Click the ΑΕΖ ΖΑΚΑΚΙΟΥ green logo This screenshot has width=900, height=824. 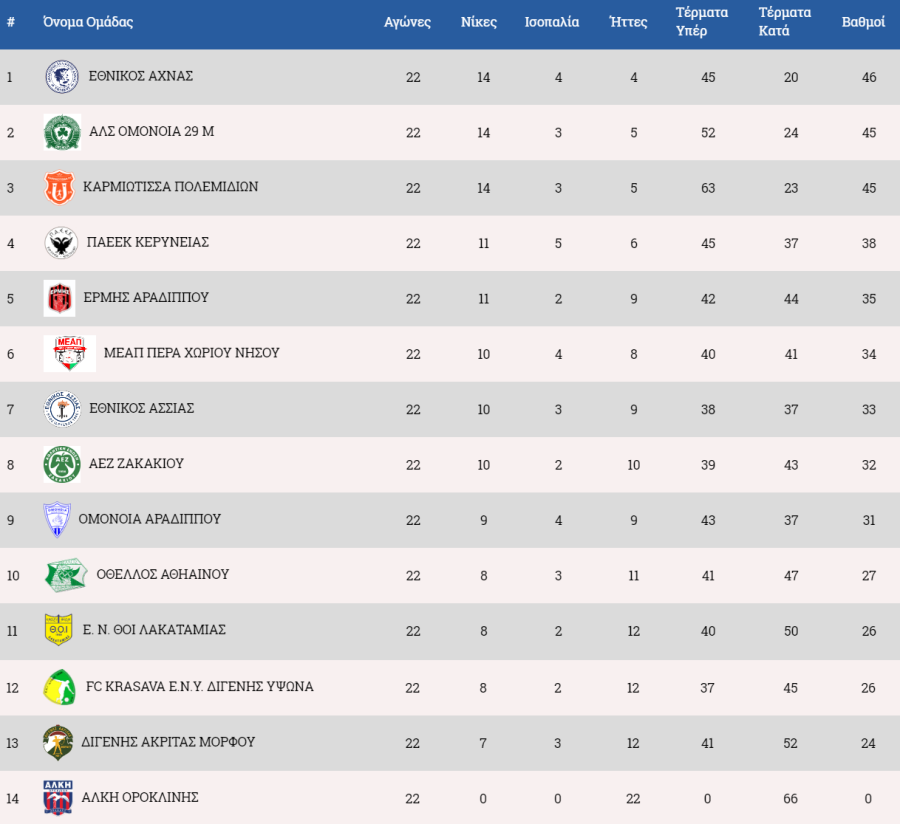[x=62, y=465]
